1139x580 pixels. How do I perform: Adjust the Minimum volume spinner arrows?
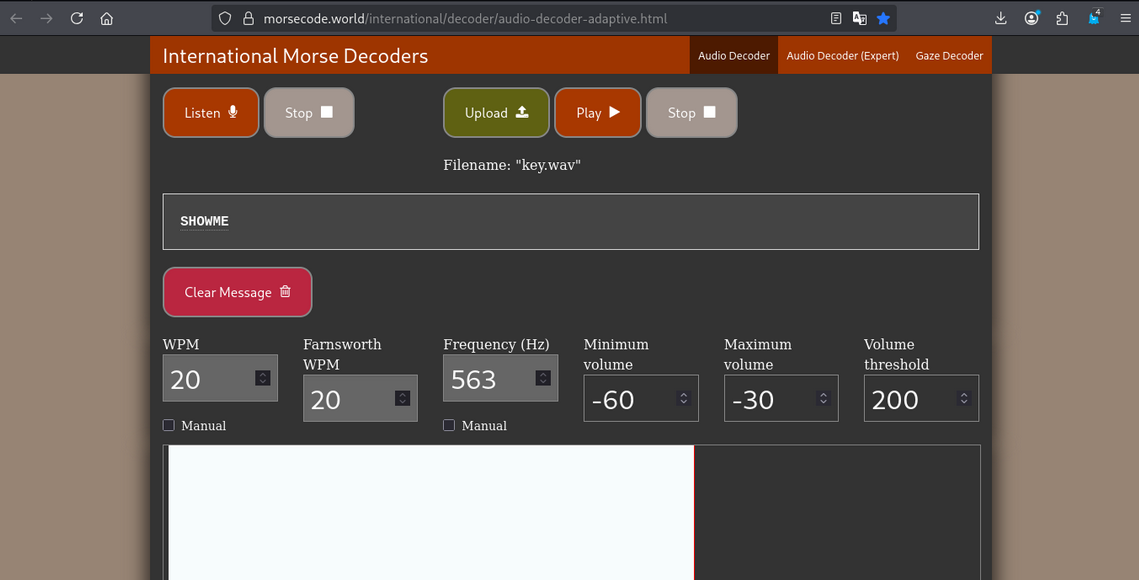(x=683, y=398)
